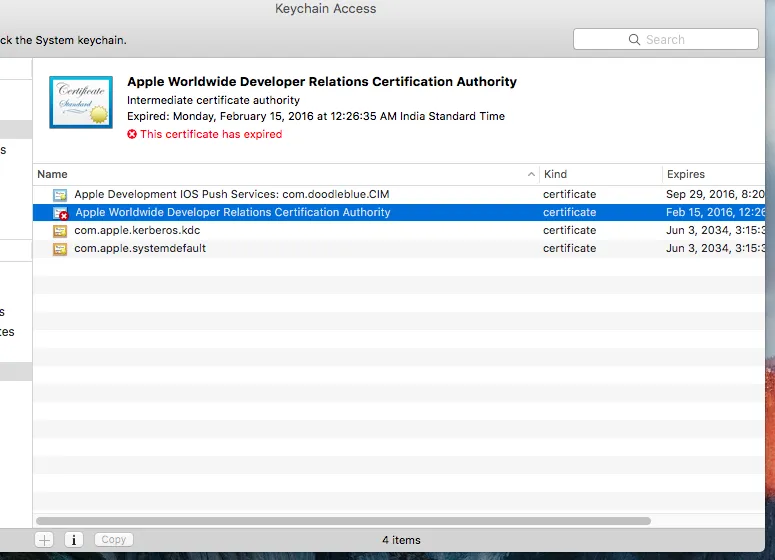Click the Search field in the toolbar

(665, 39)
